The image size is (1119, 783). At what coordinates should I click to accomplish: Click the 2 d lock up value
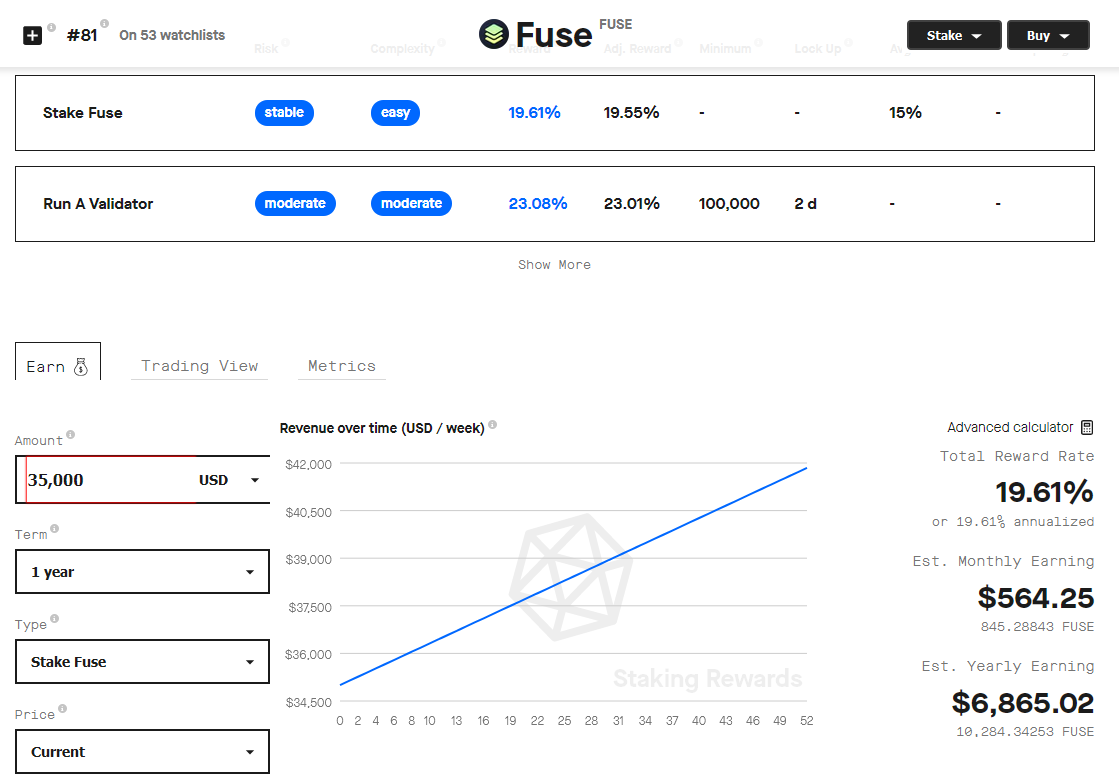coord(806,204)
